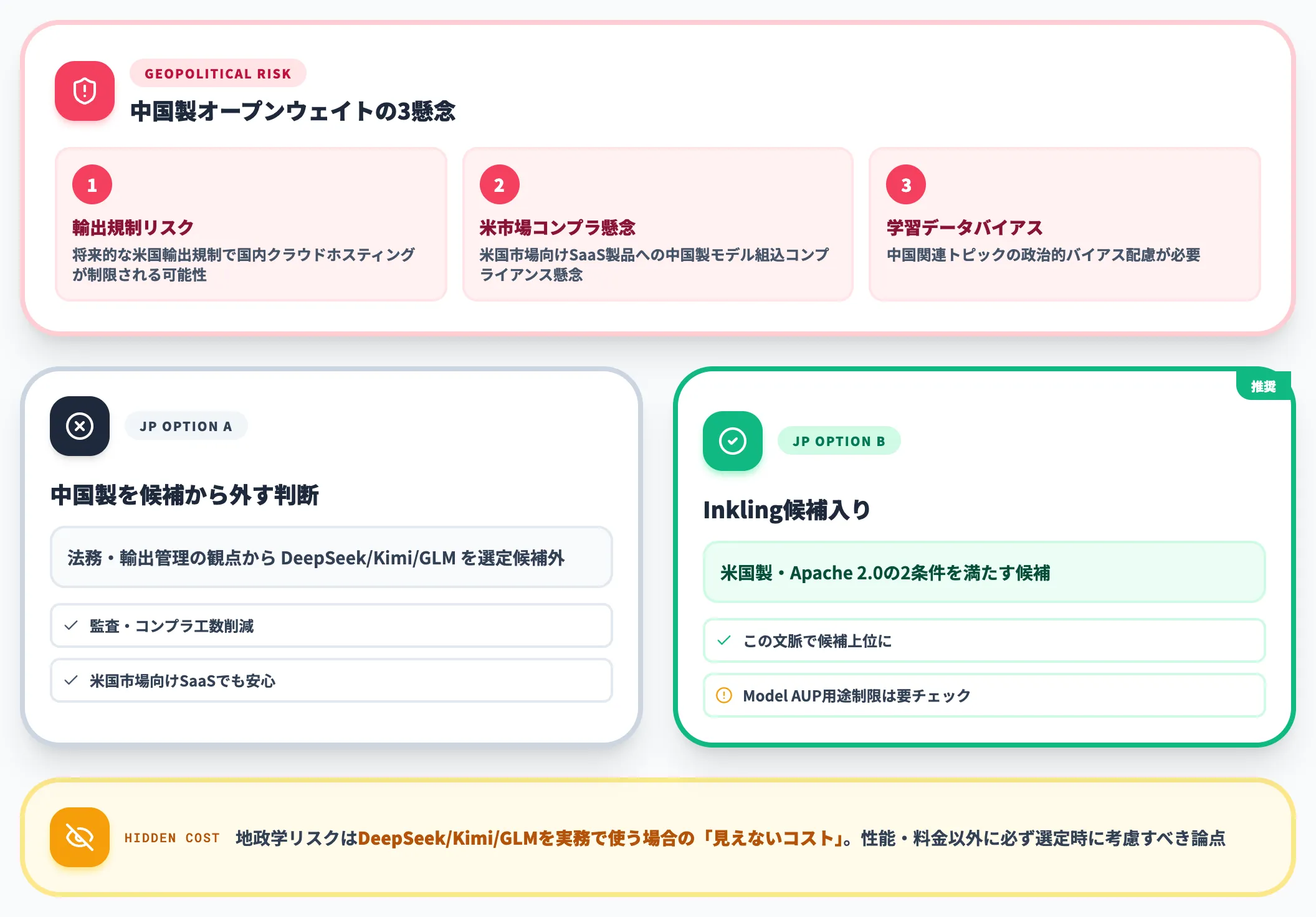Image resolution: width=1316 pixels, height=917 pixels.
Task: Click the red circle badge numbered 1
Action: coord(92,184)
